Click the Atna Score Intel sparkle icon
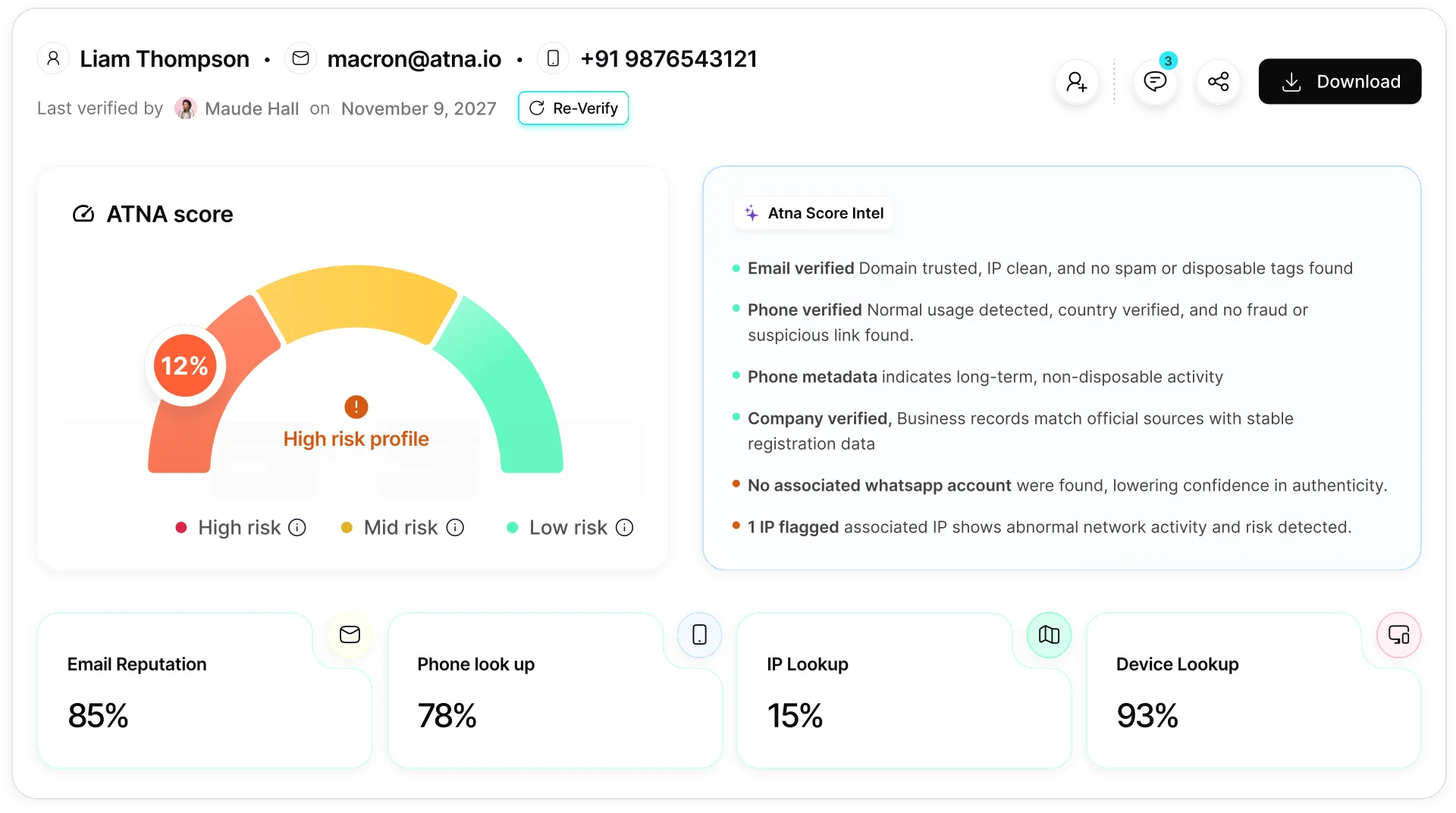 (x=752, y=213)
